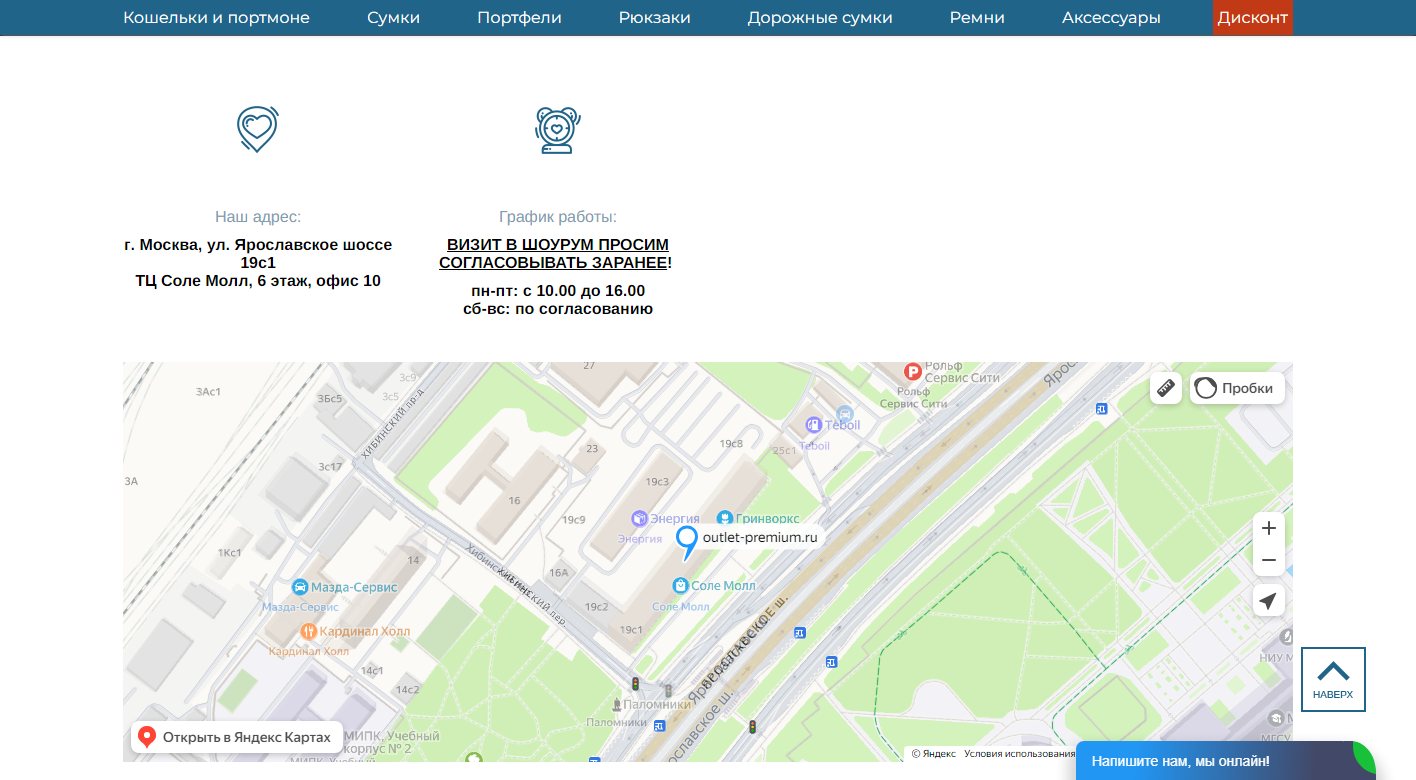Open the Дисконт sale section
Image resolution: width=1416 pixels, height=780 pixels.
pyautogui.click(x=1253, y=18)
